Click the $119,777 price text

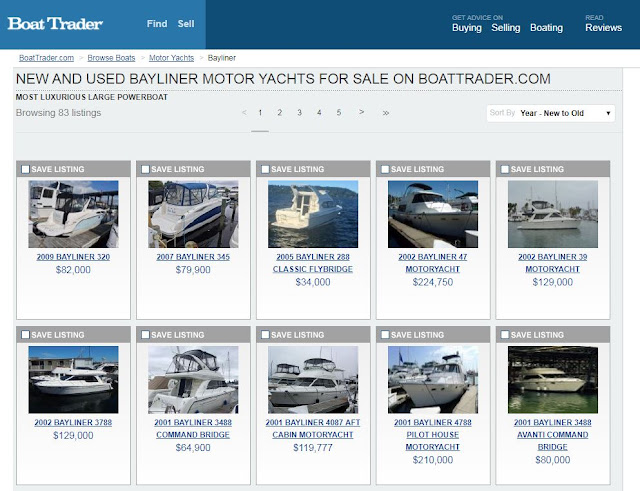point(313,448)
